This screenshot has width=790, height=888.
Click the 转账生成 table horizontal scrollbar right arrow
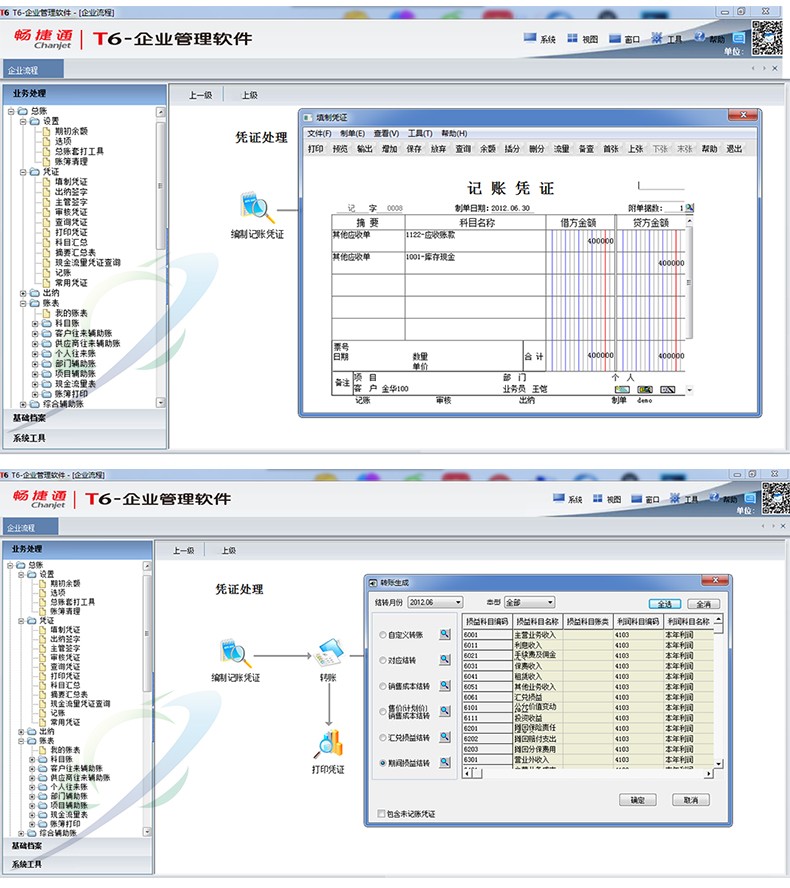tap(708, 773)
